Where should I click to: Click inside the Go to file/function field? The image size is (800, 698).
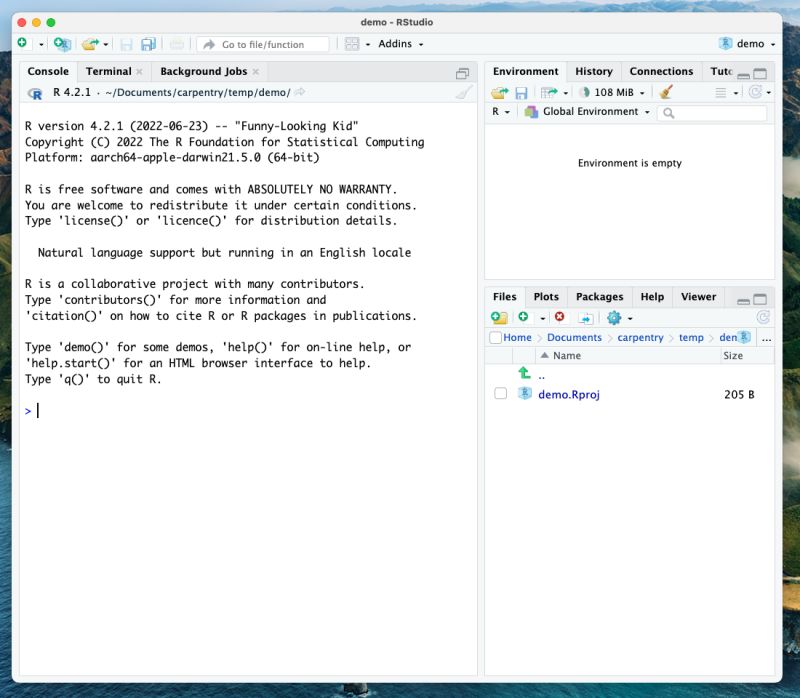pos(263,43)
